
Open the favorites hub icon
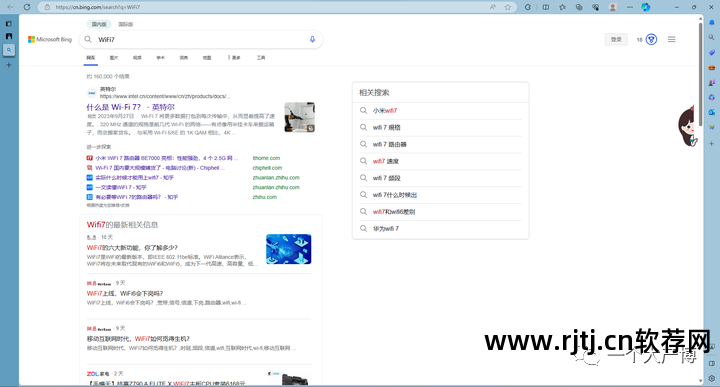click(x=562, y=7)
